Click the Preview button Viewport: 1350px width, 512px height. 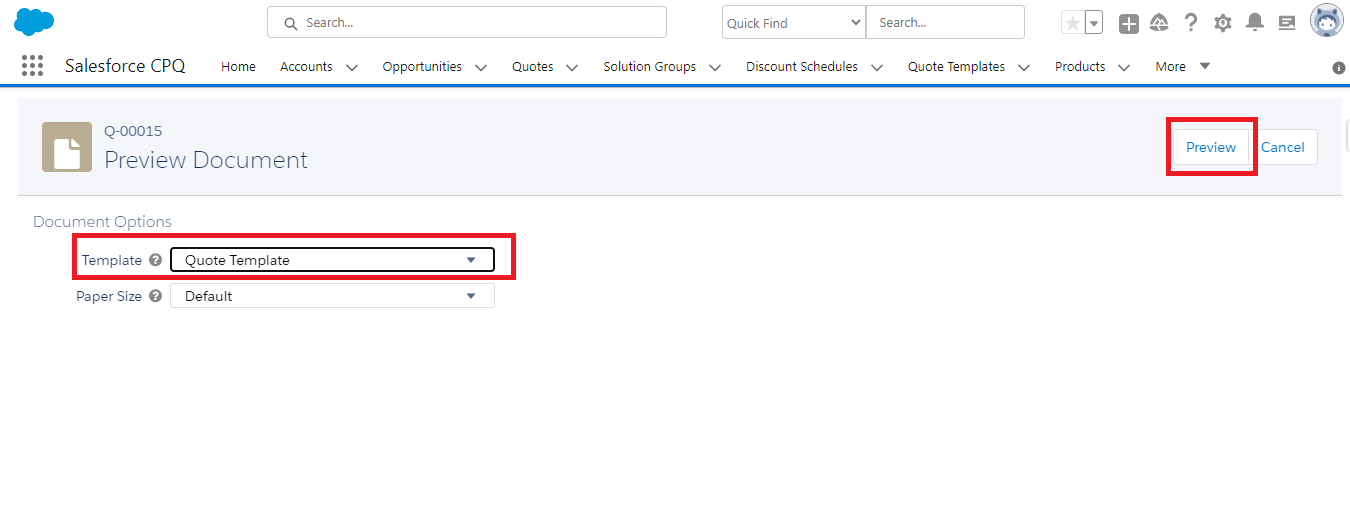tap(1211, 147)
